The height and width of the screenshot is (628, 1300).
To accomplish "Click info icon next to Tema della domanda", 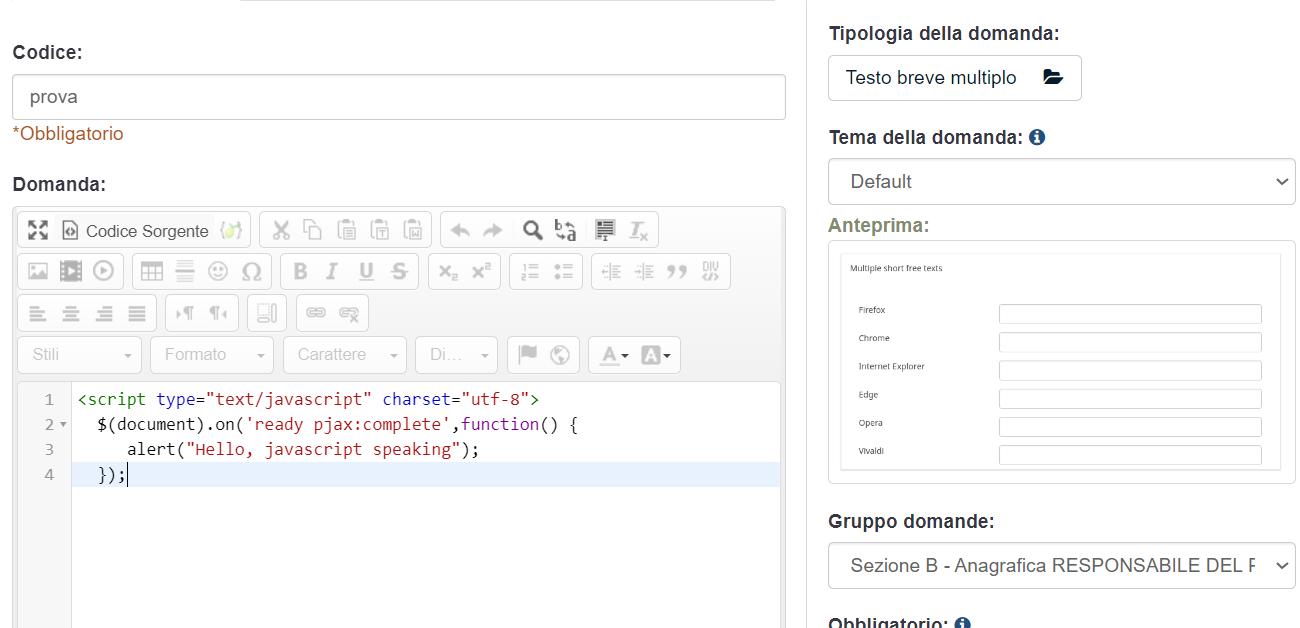I will (1037, 137).
